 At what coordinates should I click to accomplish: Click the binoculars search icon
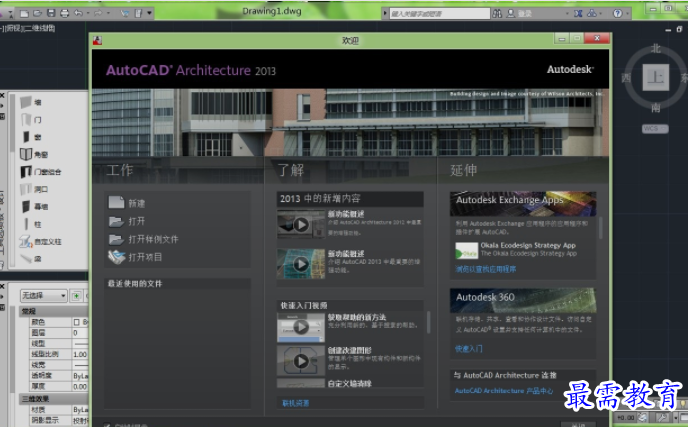coord(497,14)
